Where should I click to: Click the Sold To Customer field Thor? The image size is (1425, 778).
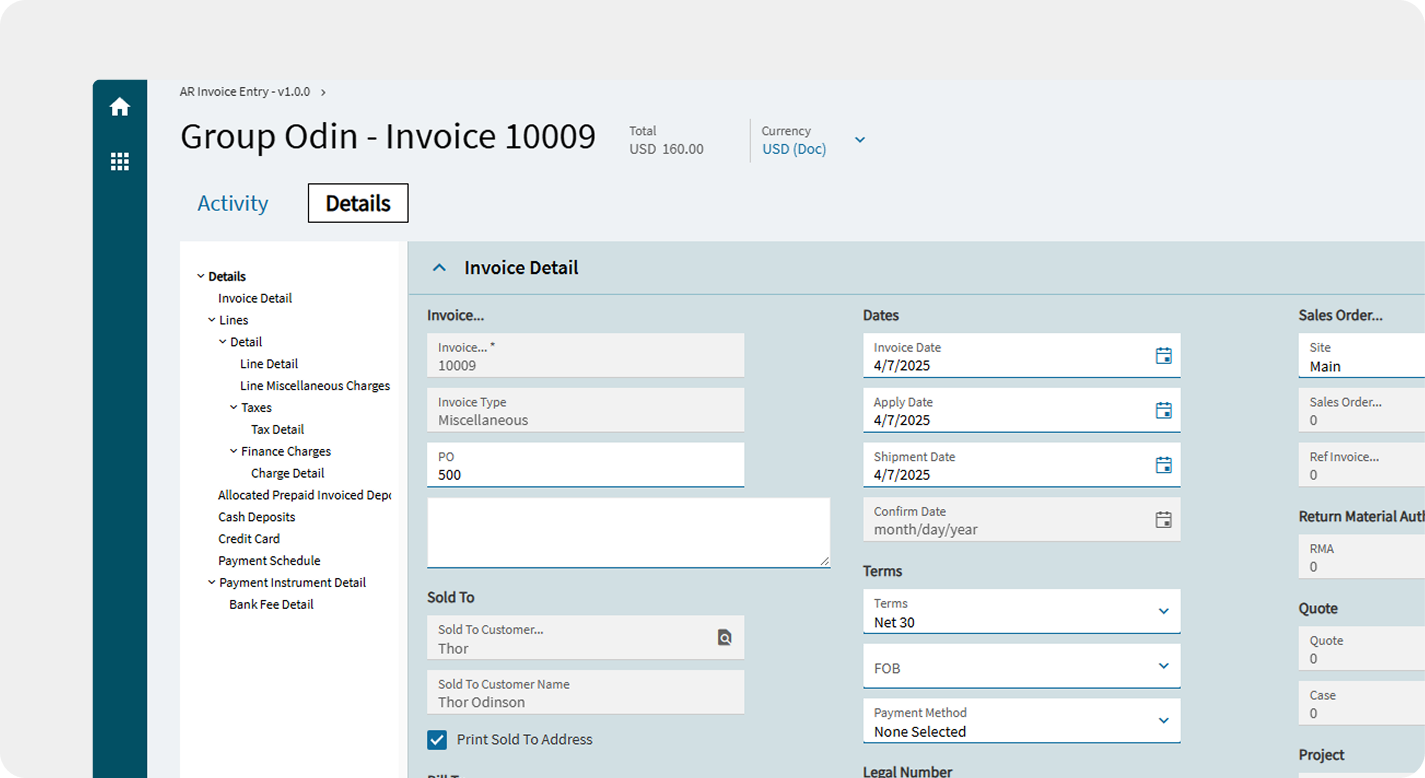click(x=585, y=638)
